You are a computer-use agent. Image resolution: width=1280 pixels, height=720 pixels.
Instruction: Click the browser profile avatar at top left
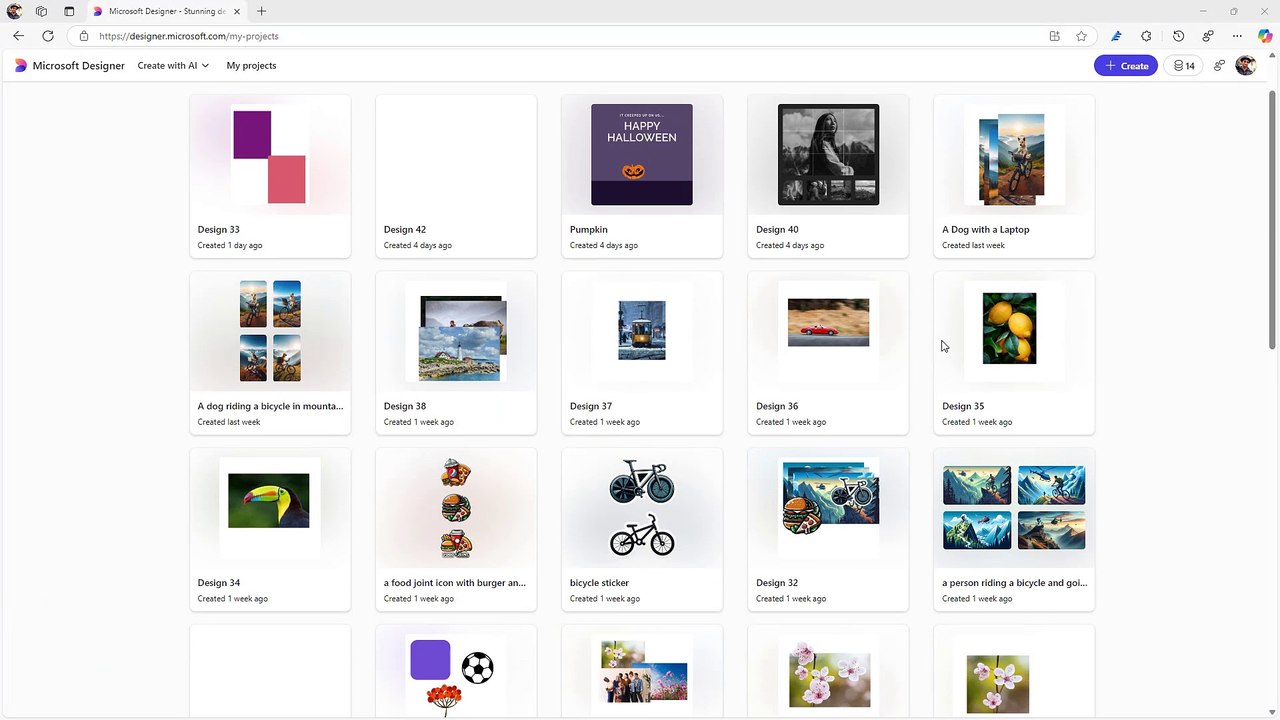pos(14,11)
